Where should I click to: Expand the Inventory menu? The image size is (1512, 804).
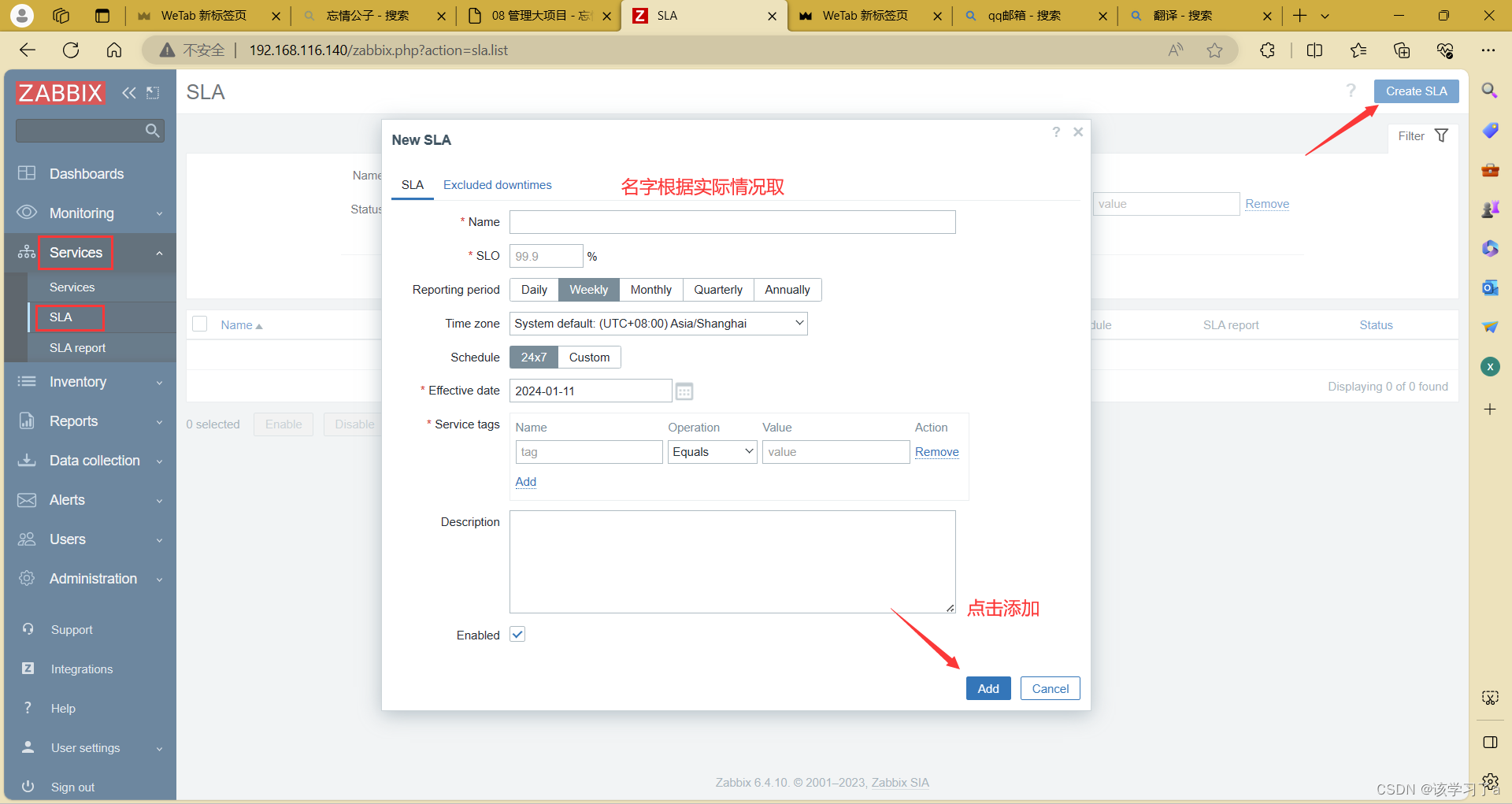pos(91,382)
